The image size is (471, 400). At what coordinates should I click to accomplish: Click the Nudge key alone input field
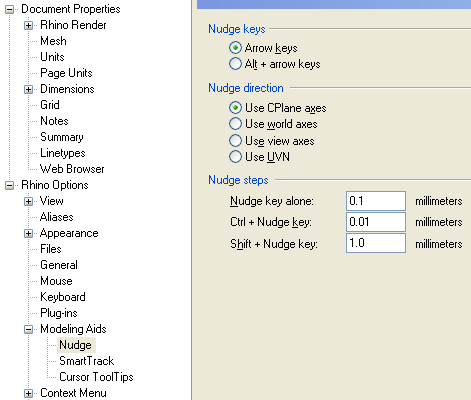point(376,201)
